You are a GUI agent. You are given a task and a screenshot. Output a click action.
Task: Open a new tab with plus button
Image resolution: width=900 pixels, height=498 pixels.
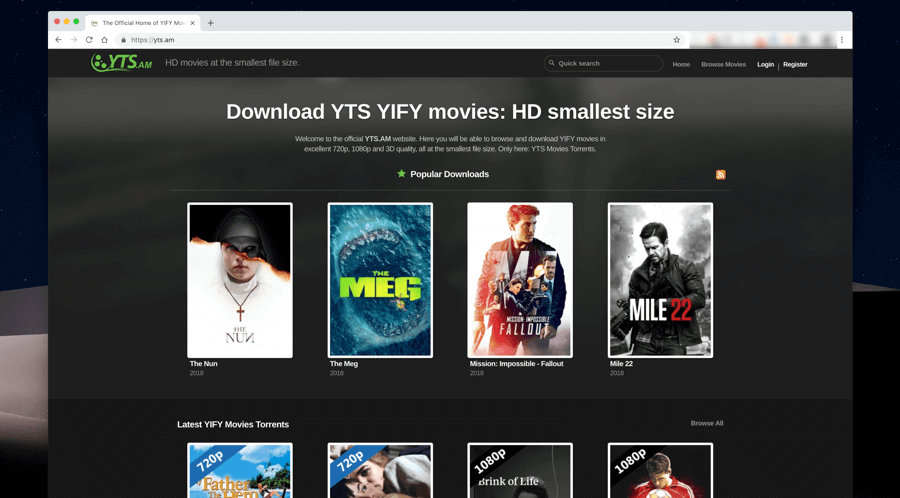[x=211, y=23]
